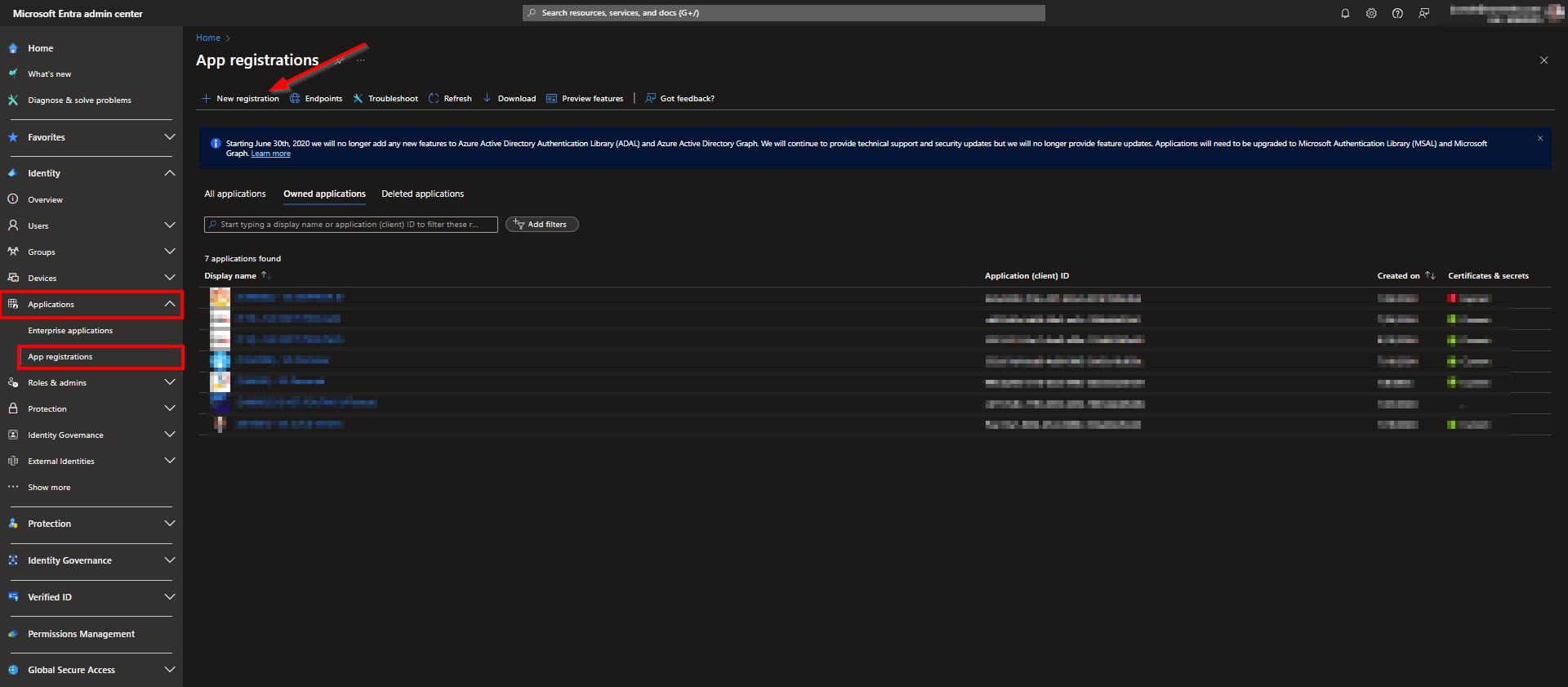Viewport: 1568px width, 687px height.
Task: Open notifications bell in top bar
Action: pos(1345,13)
